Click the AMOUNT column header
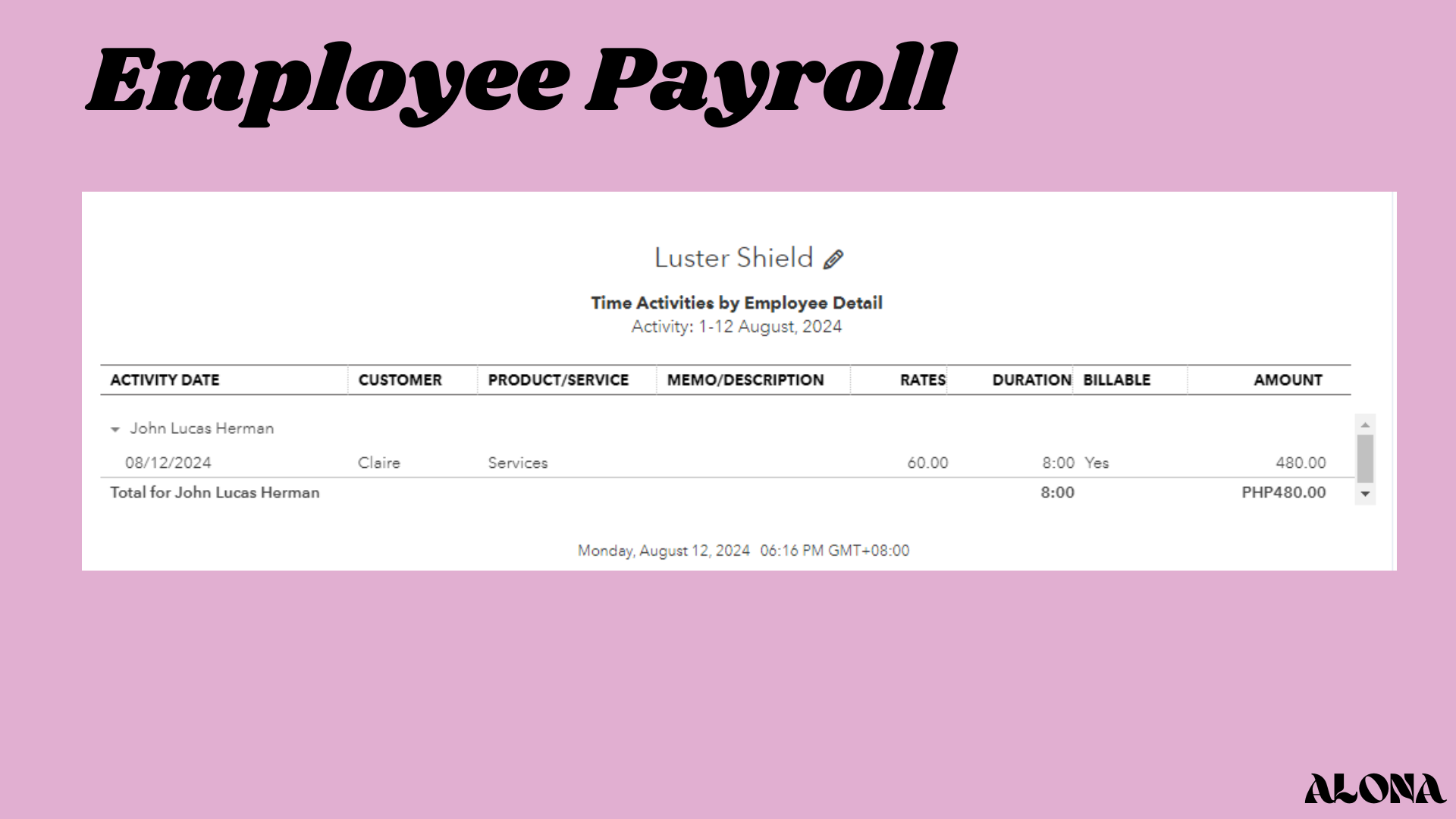The image size is (1456, 819). 1287,380
